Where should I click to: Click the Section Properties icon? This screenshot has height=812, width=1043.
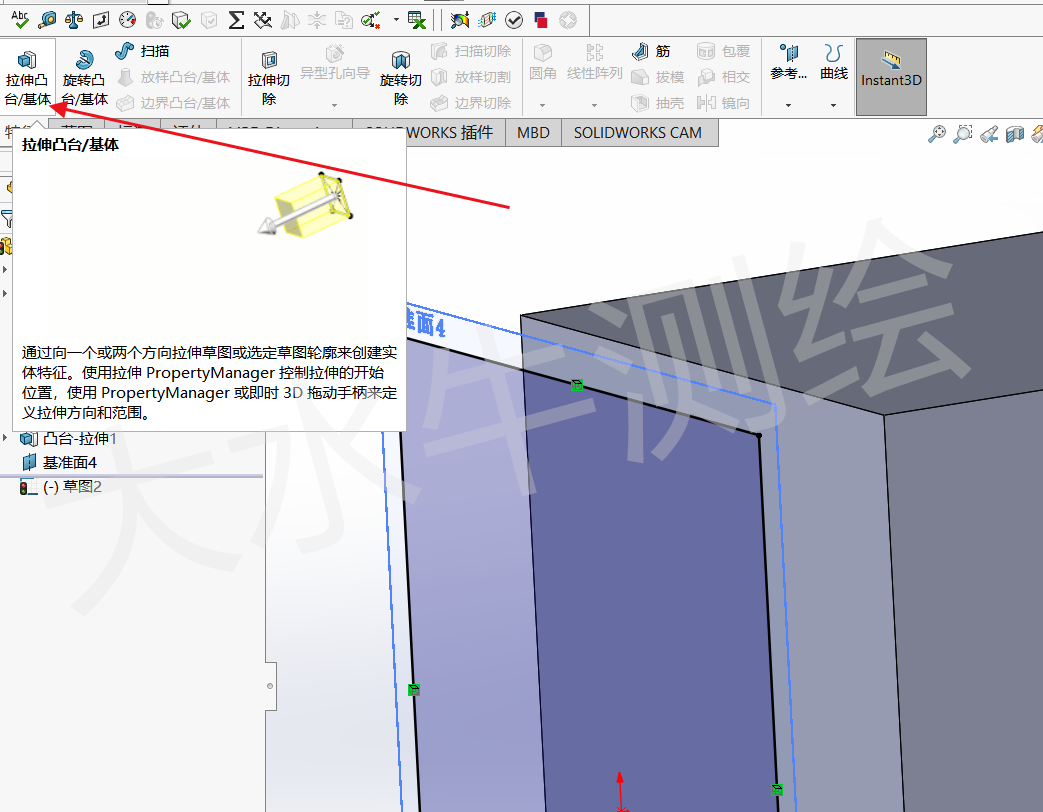click(x=100, y=20)
